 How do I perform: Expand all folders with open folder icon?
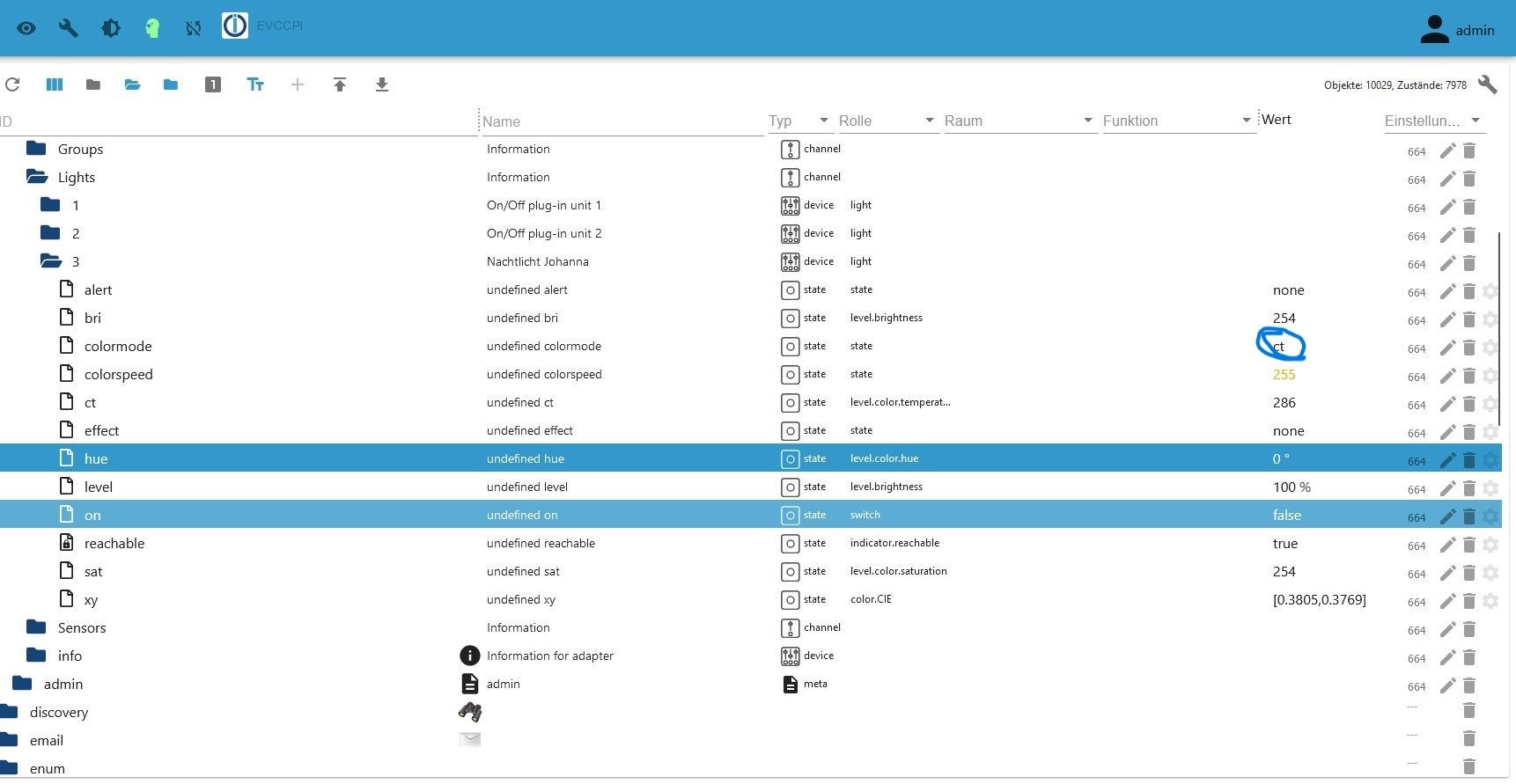(x=132, y=84)
